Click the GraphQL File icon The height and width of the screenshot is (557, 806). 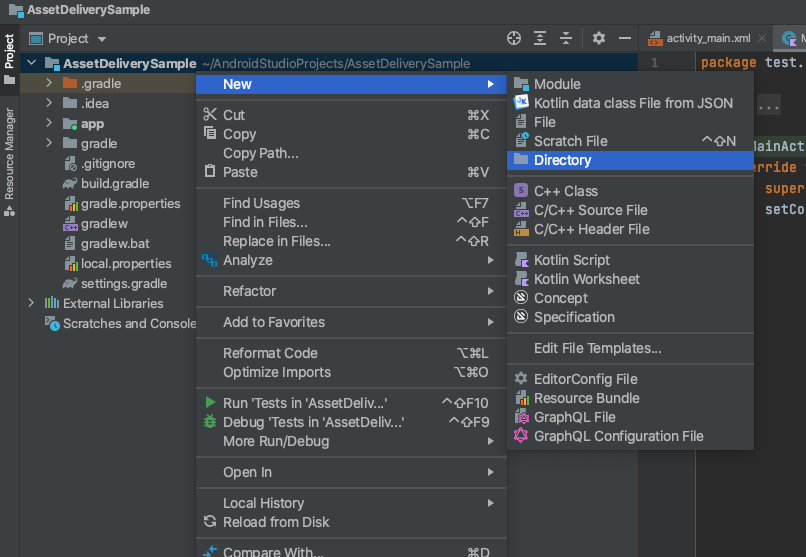521,417
